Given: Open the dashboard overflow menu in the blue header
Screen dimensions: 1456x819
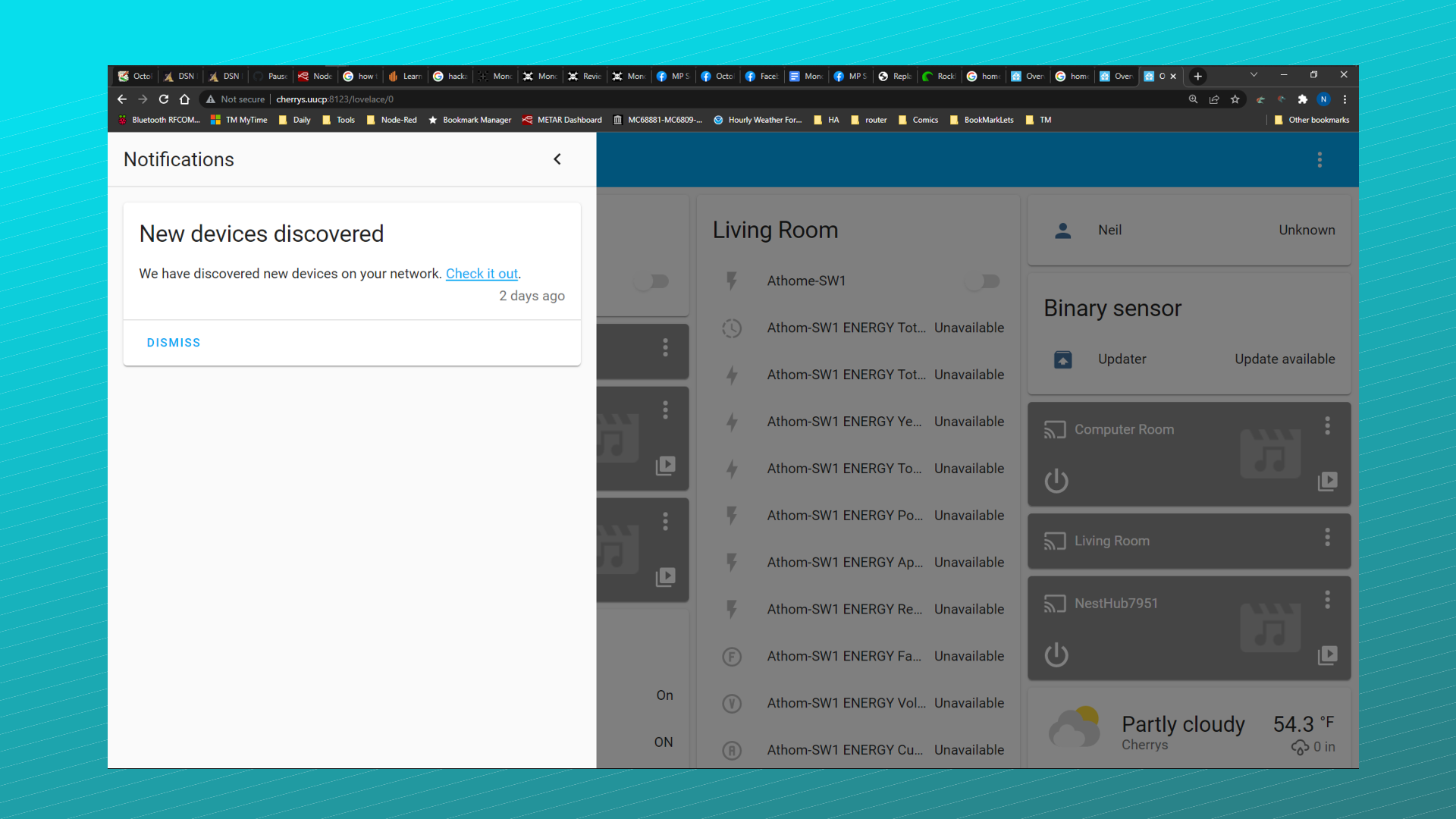Looking at the screenshot, I should tap(1319, 160).
